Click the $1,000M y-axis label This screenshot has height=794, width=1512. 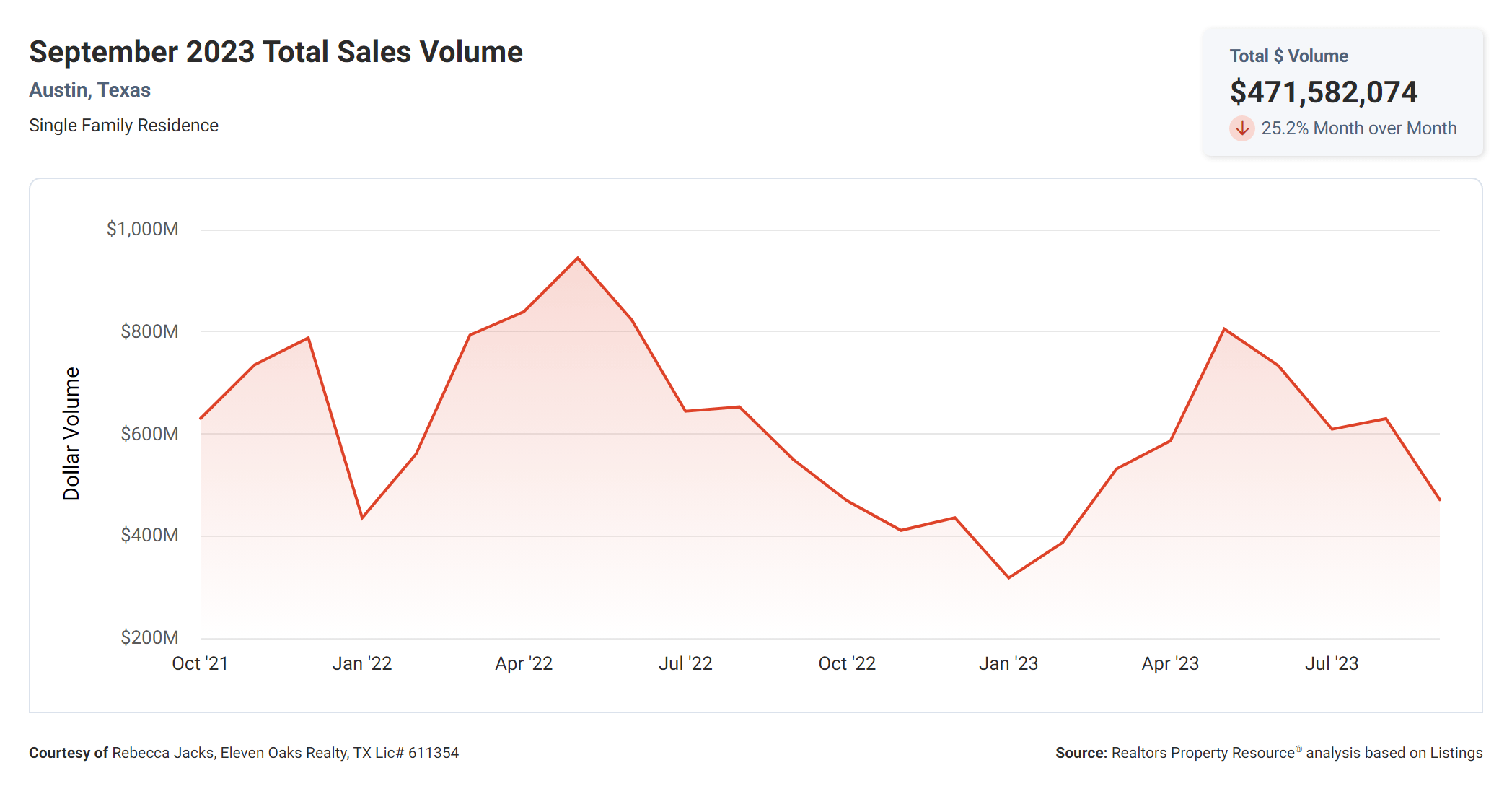(x=142, y=230)
